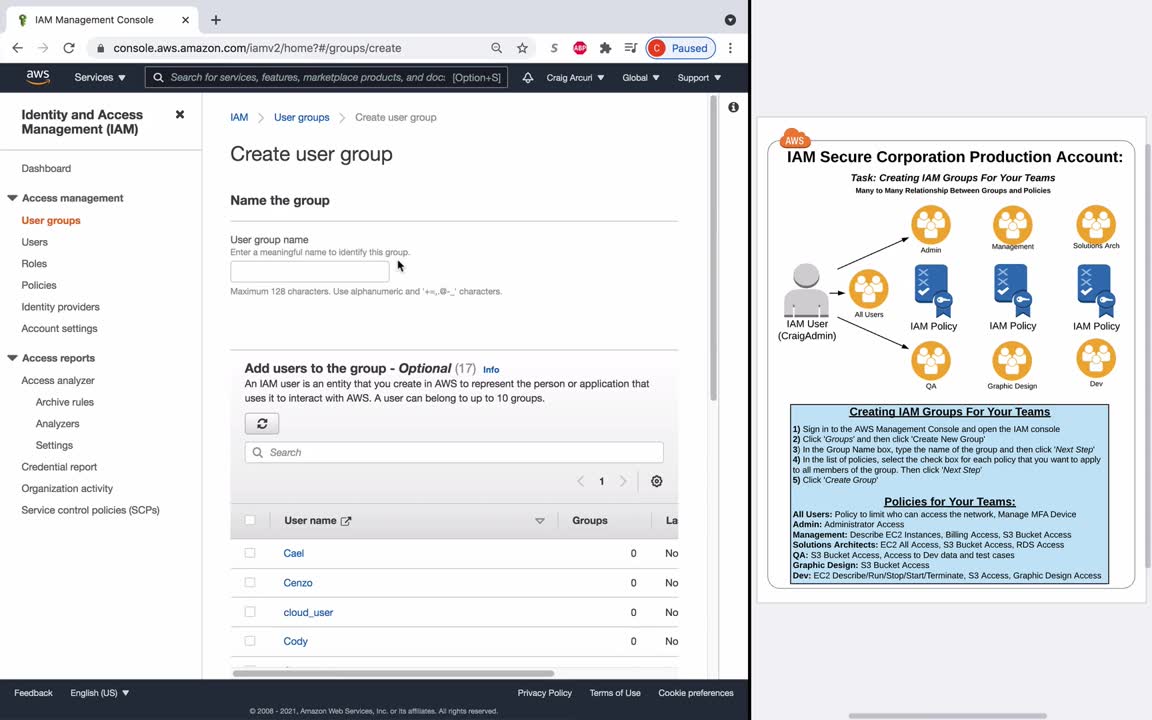Click the horizontal scrollbar under the users table

(393, 673)
